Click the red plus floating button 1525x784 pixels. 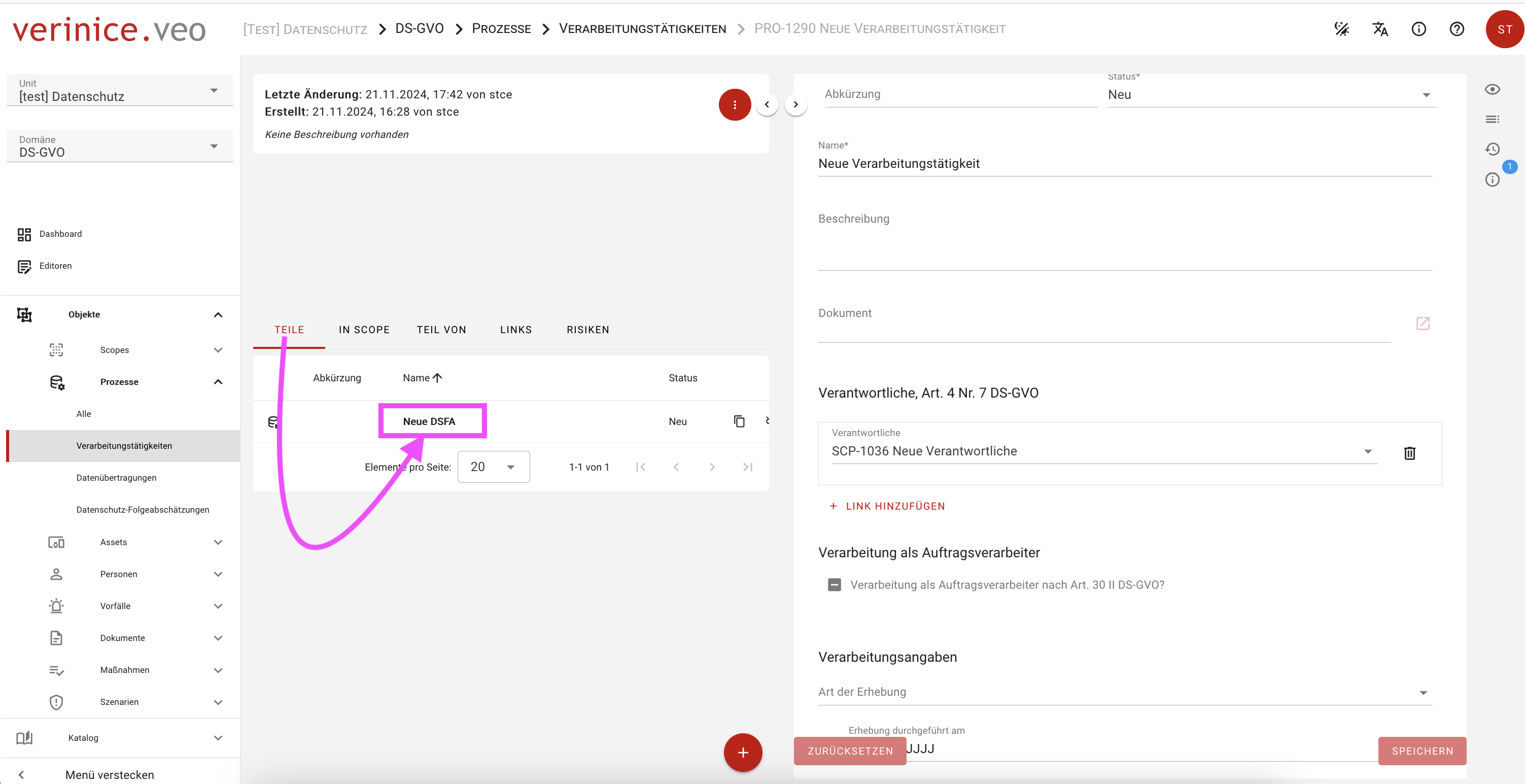point(742,752)
